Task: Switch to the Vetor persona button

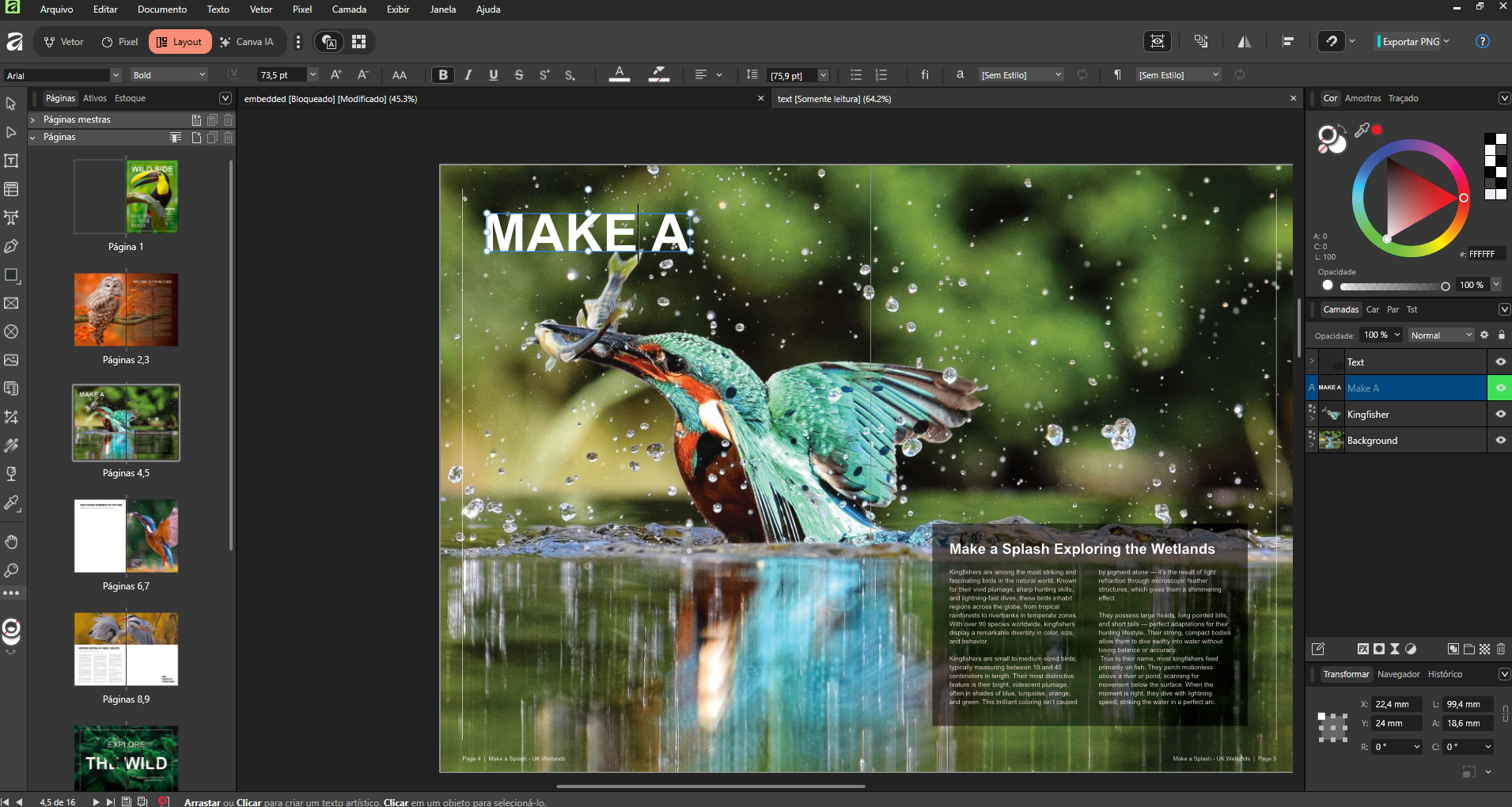Action: tap(63, 42)
